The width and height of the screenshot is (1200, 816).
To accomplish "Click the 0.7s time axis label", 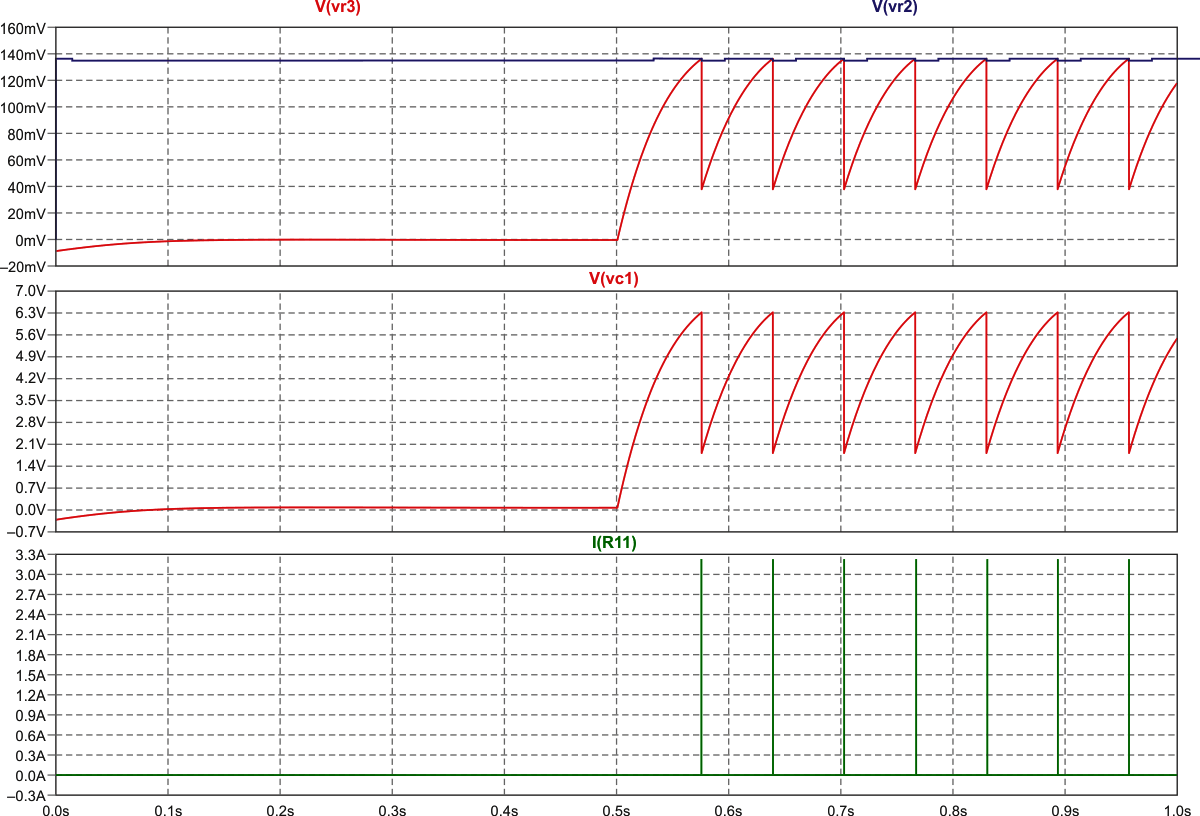I will coord(841,809).
